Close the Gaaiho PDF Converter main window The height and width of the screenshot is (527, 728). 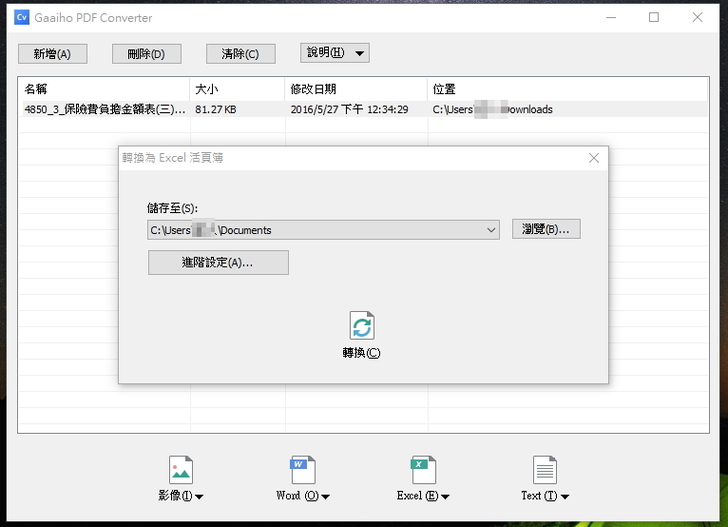[697, 18]
